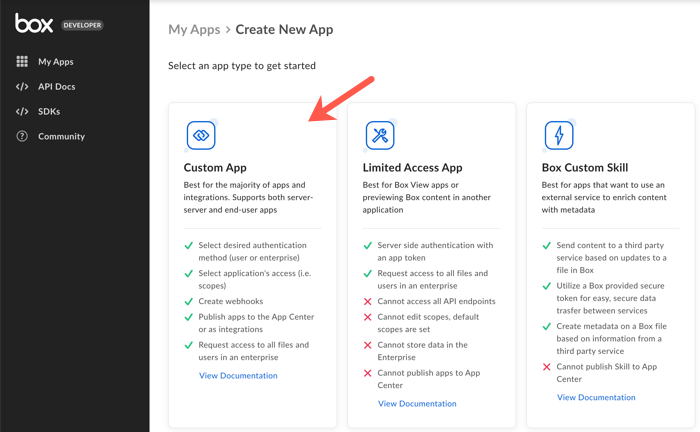Go back to My Apps breadcrumb
The image size is (700, 432).
194,29
